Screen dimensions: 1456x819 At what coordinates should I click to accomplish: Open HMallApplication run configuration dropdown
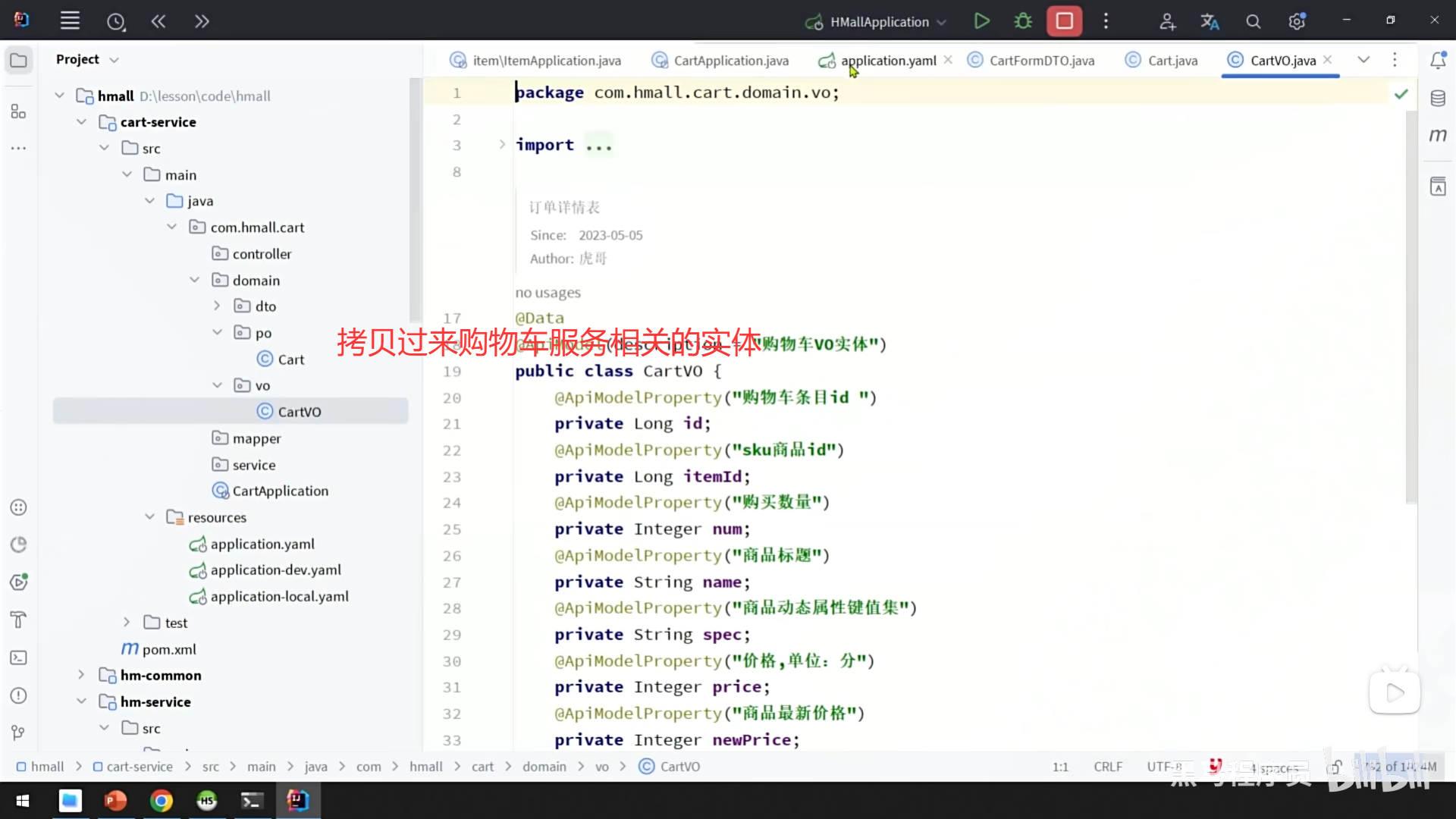click(880, 22)
